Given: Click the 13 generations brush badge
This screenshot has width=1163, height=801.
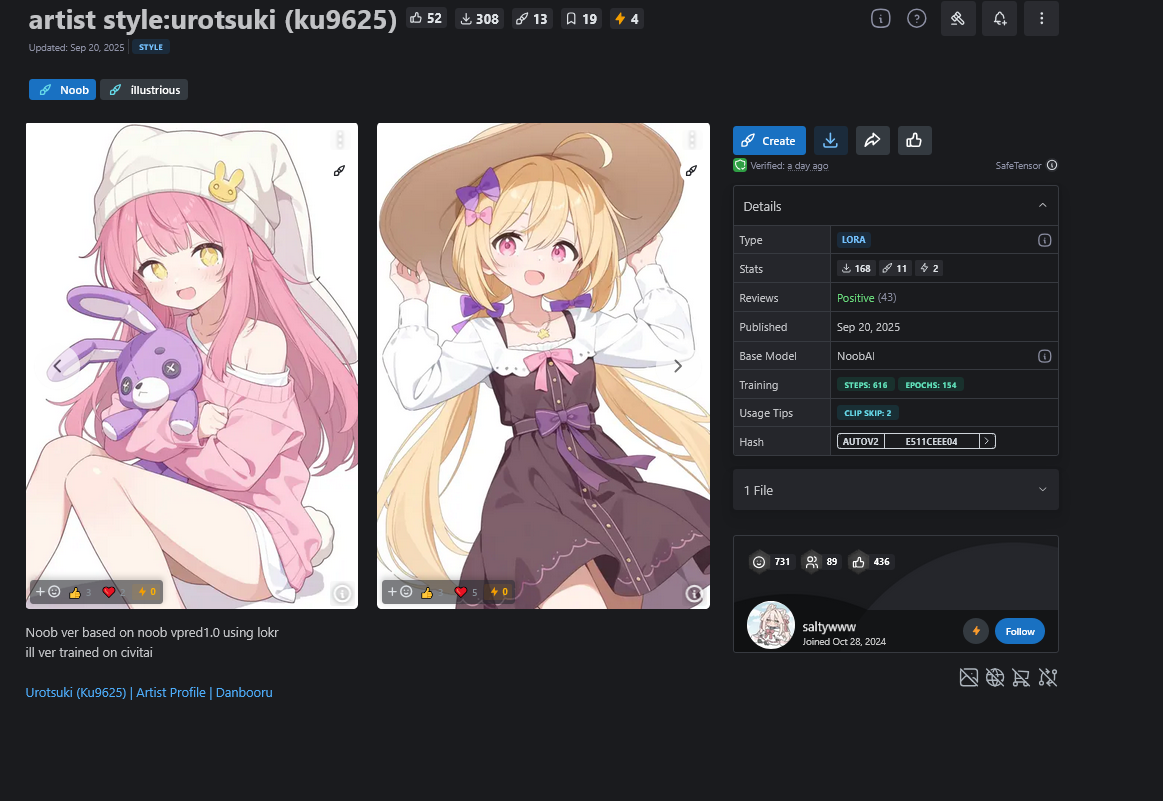Looking at the screenshot, I should (532, 19).
